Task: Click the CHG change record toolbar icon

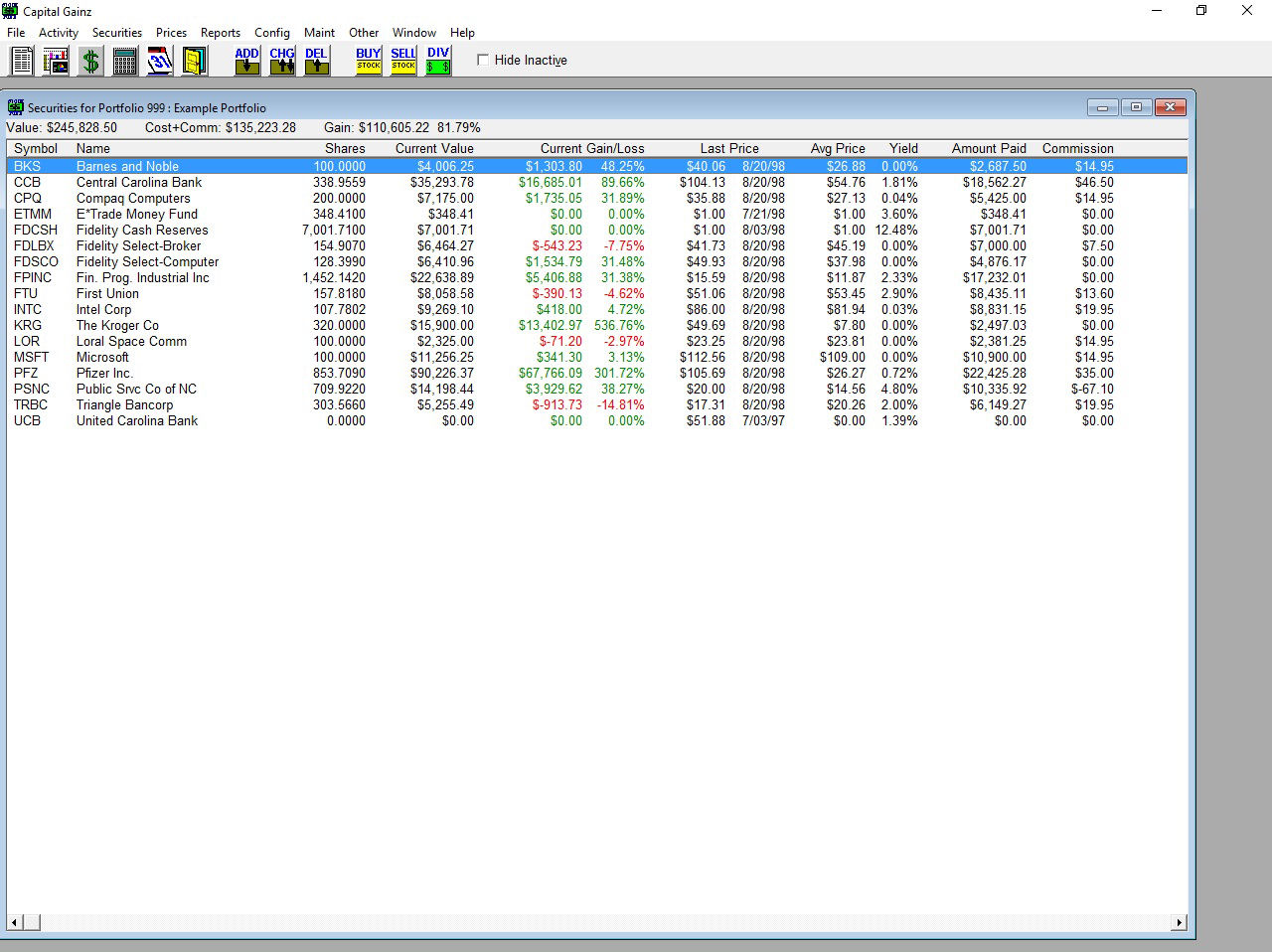Action: [x=281, y=61]
